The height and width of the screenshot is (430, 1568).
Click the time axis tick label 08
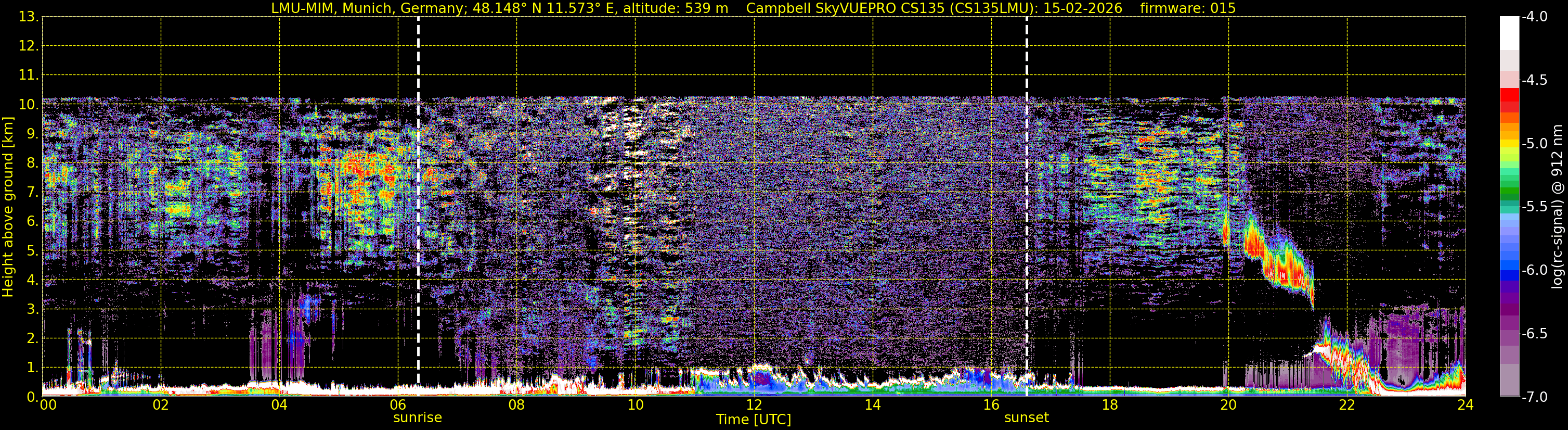517,405
